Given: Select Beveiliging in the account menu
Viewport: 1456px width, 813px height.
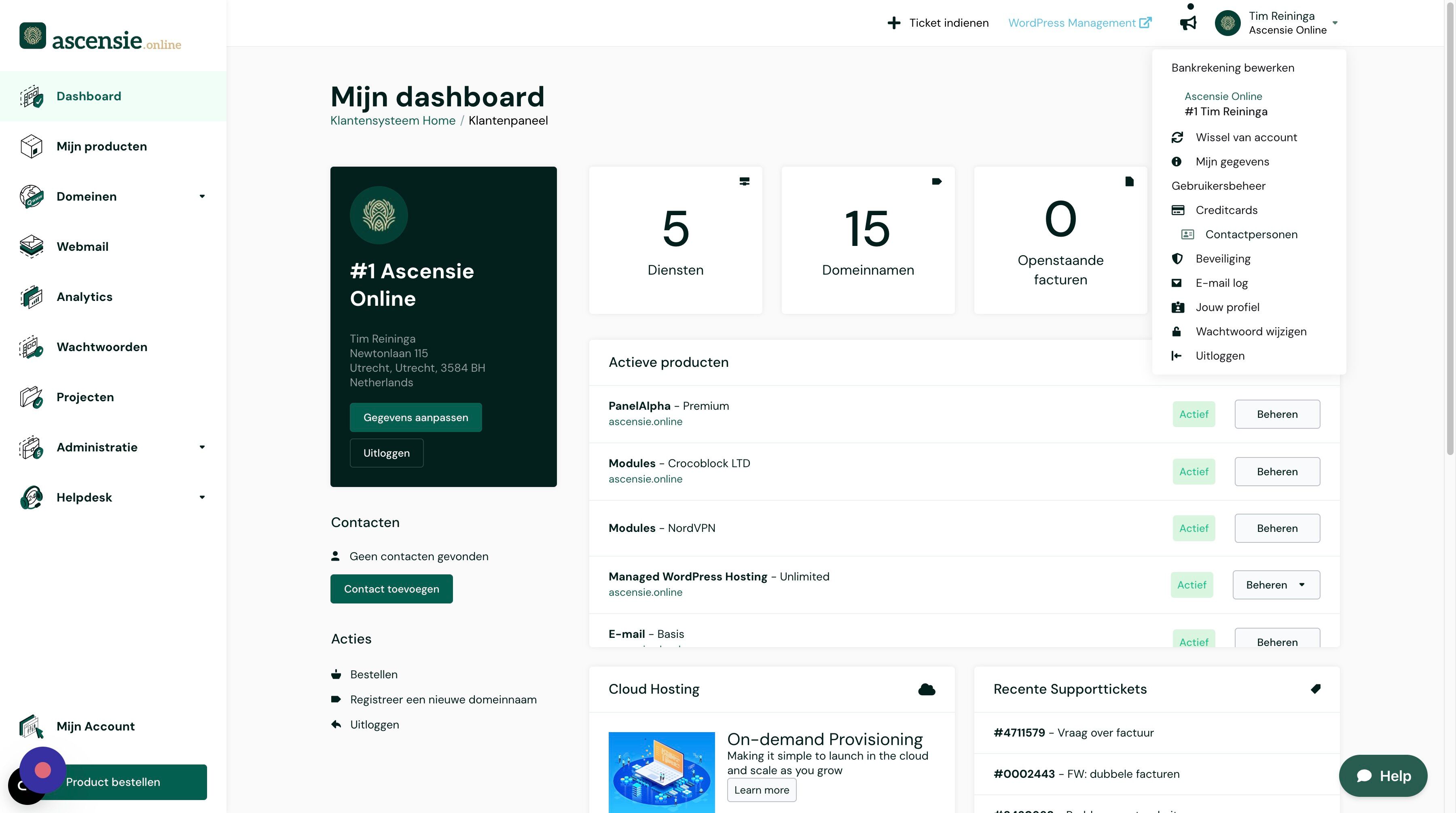Looking at the screenshot, I should coord(1223,259).
